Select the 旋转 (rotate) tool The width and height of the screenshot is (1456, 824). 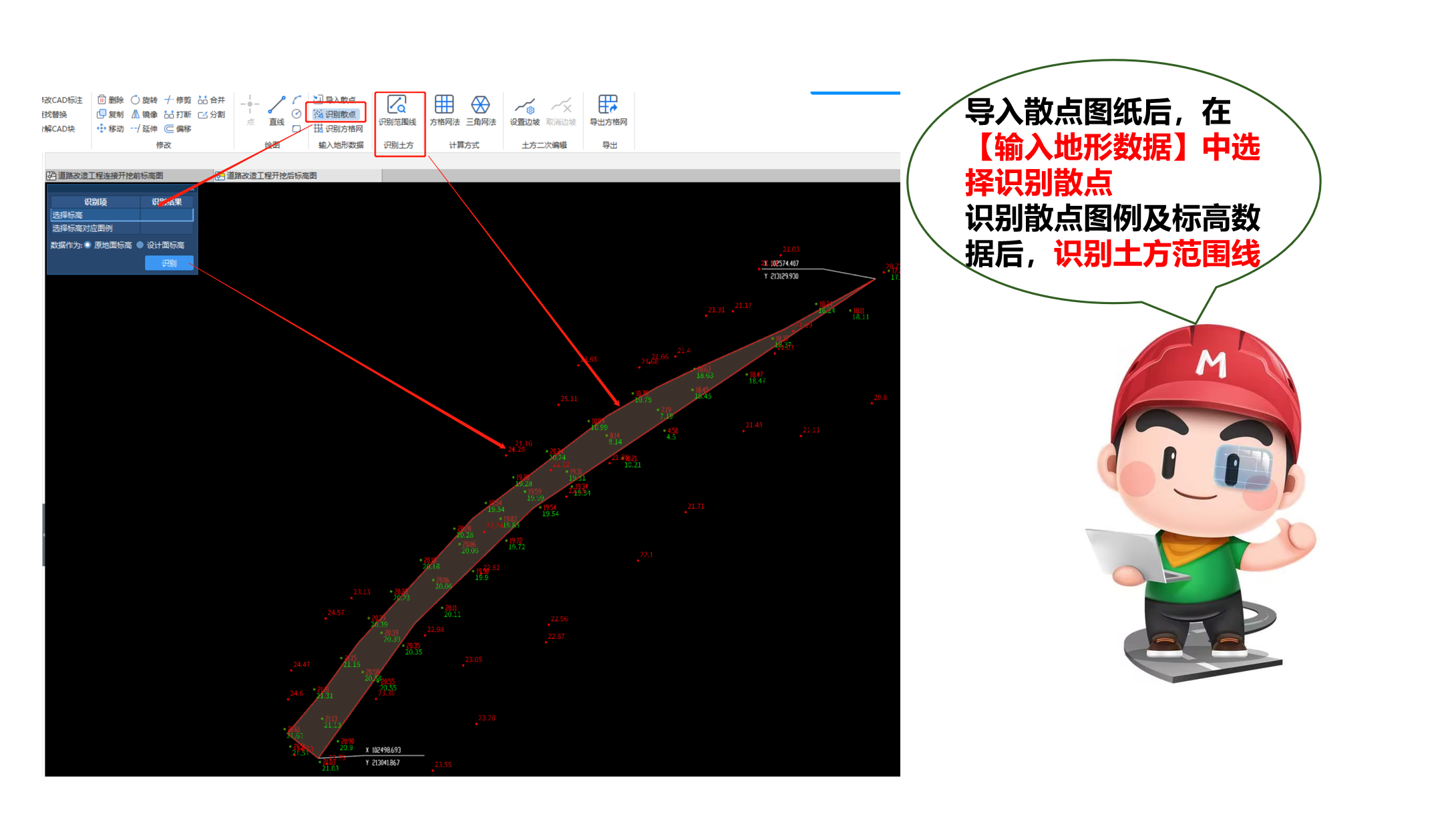tap(144, 100)
